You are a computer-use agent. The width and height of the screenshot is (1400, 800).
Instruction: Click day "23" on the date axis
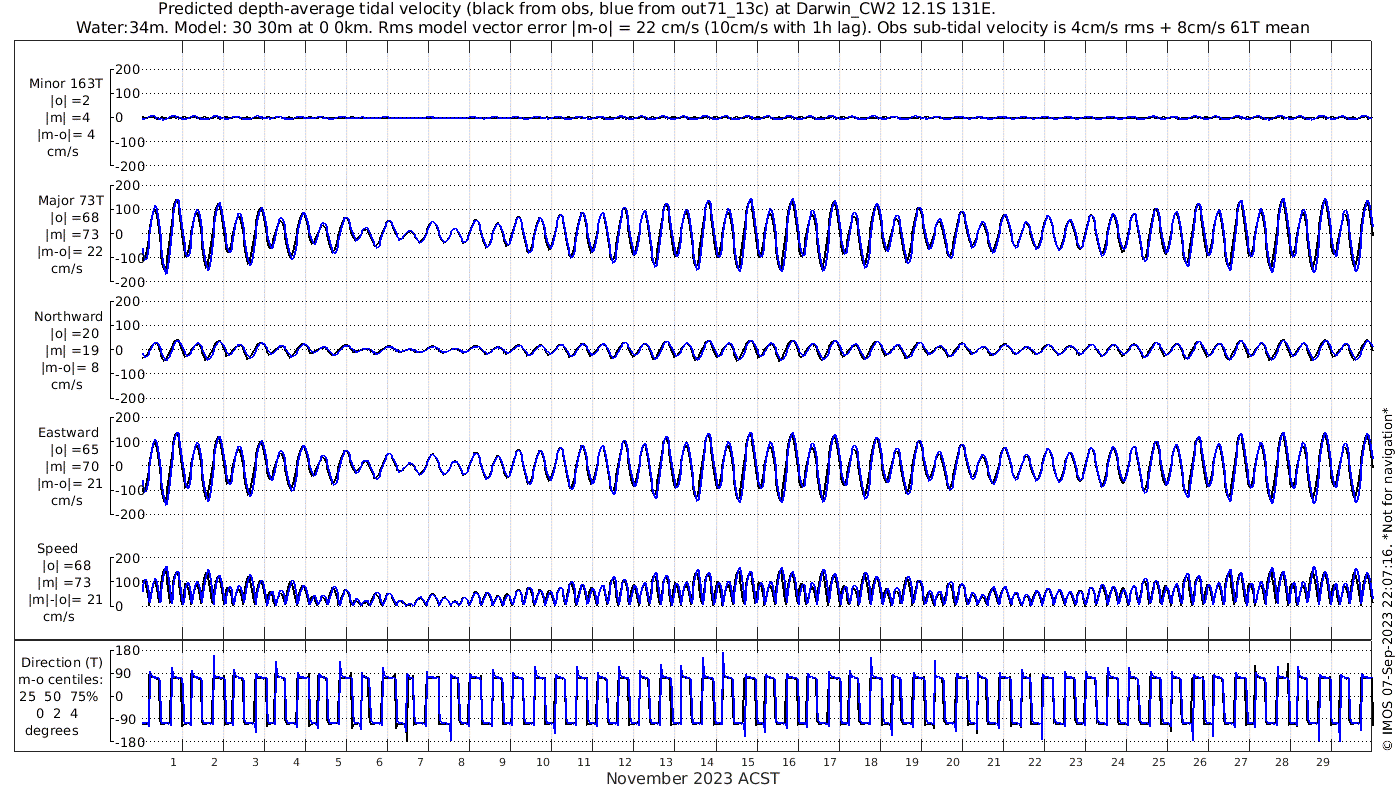click(1076, 762)
